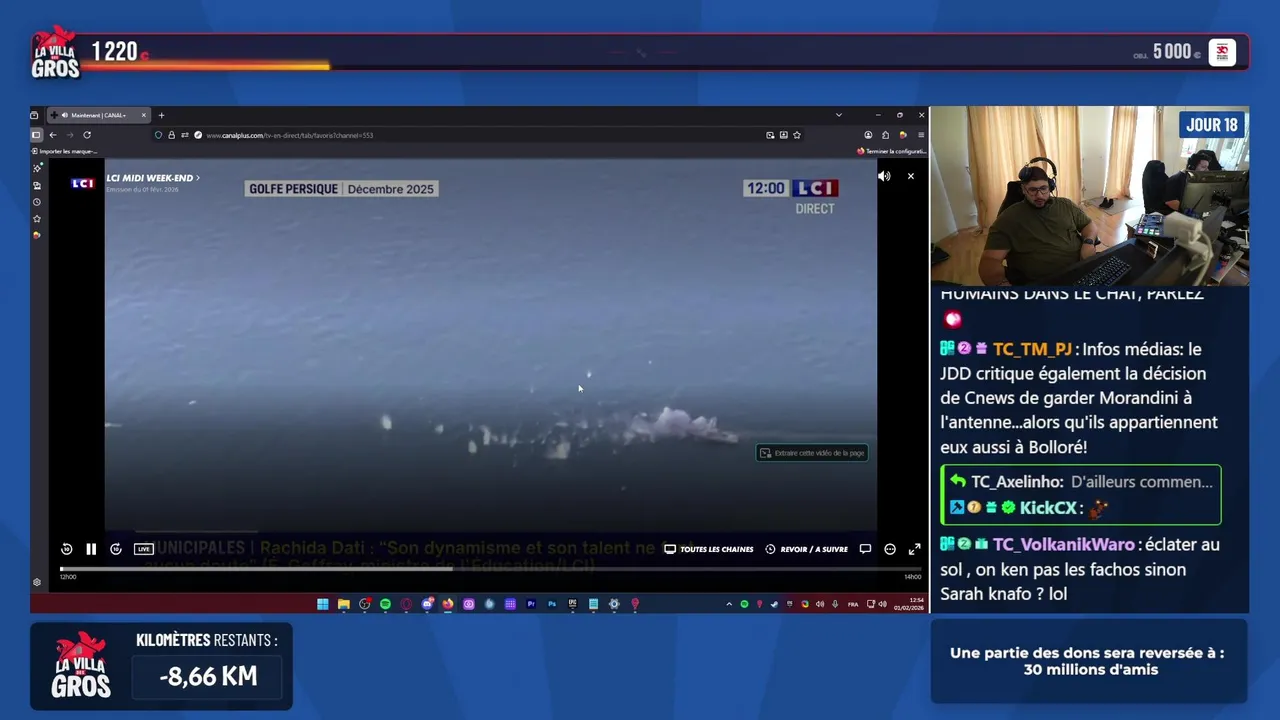
Task: Open TOUTES LES CHAINES channel list
Action: [x=709, y=549]
